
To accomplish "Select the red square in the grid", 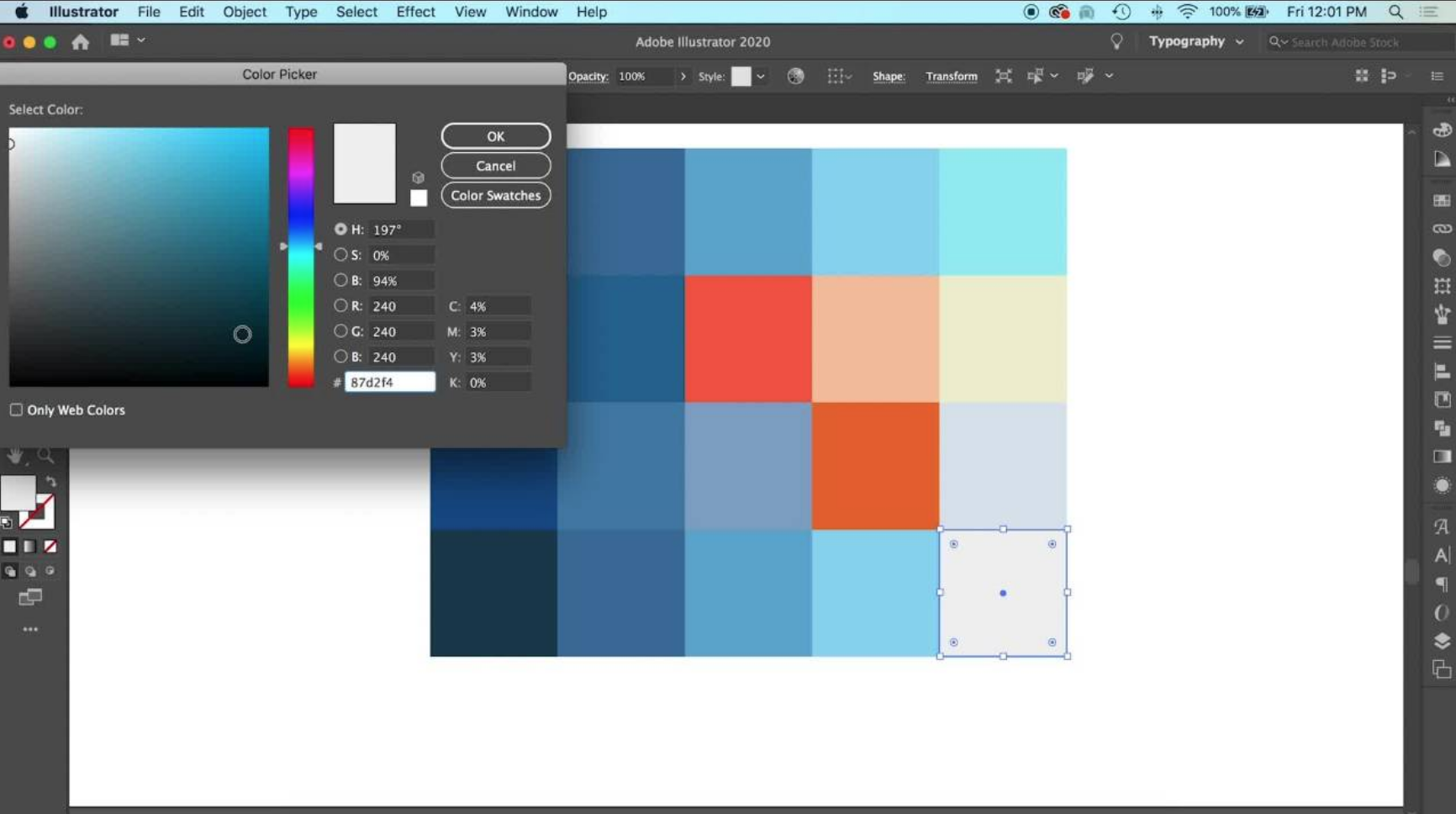I will click(748, 339).
